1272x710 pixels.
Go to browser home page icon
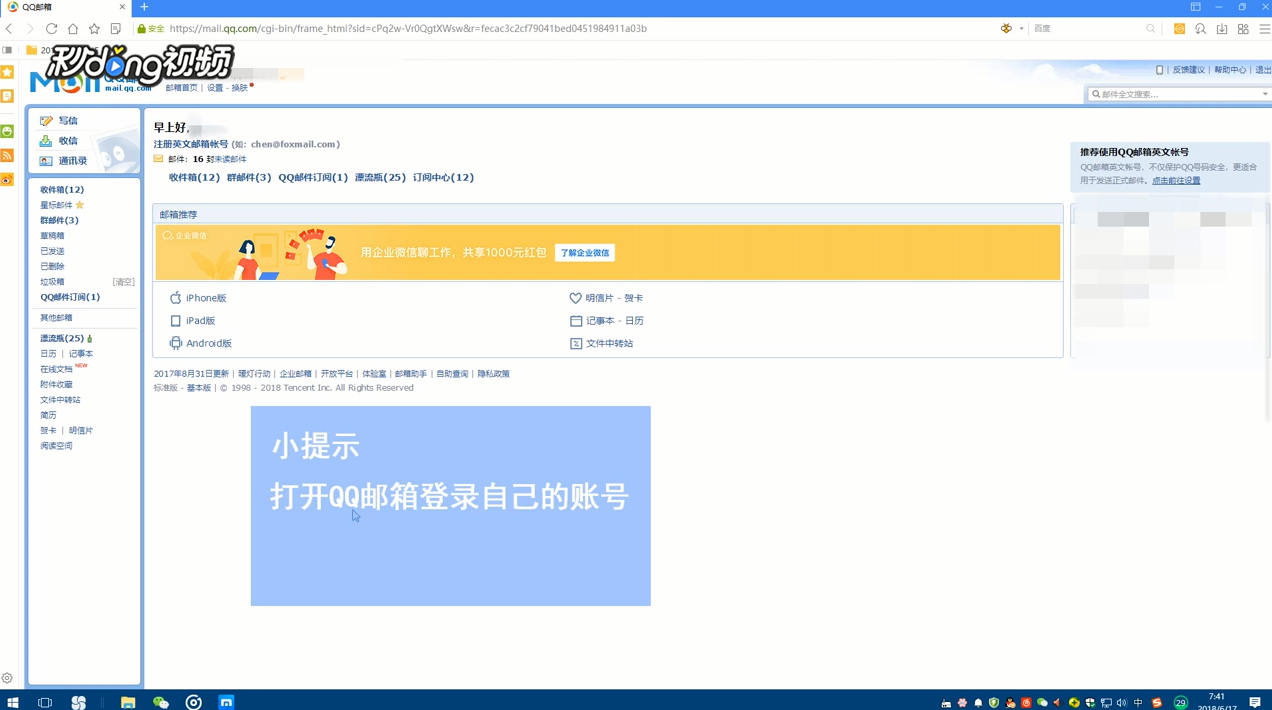click(x=73, y=29)
